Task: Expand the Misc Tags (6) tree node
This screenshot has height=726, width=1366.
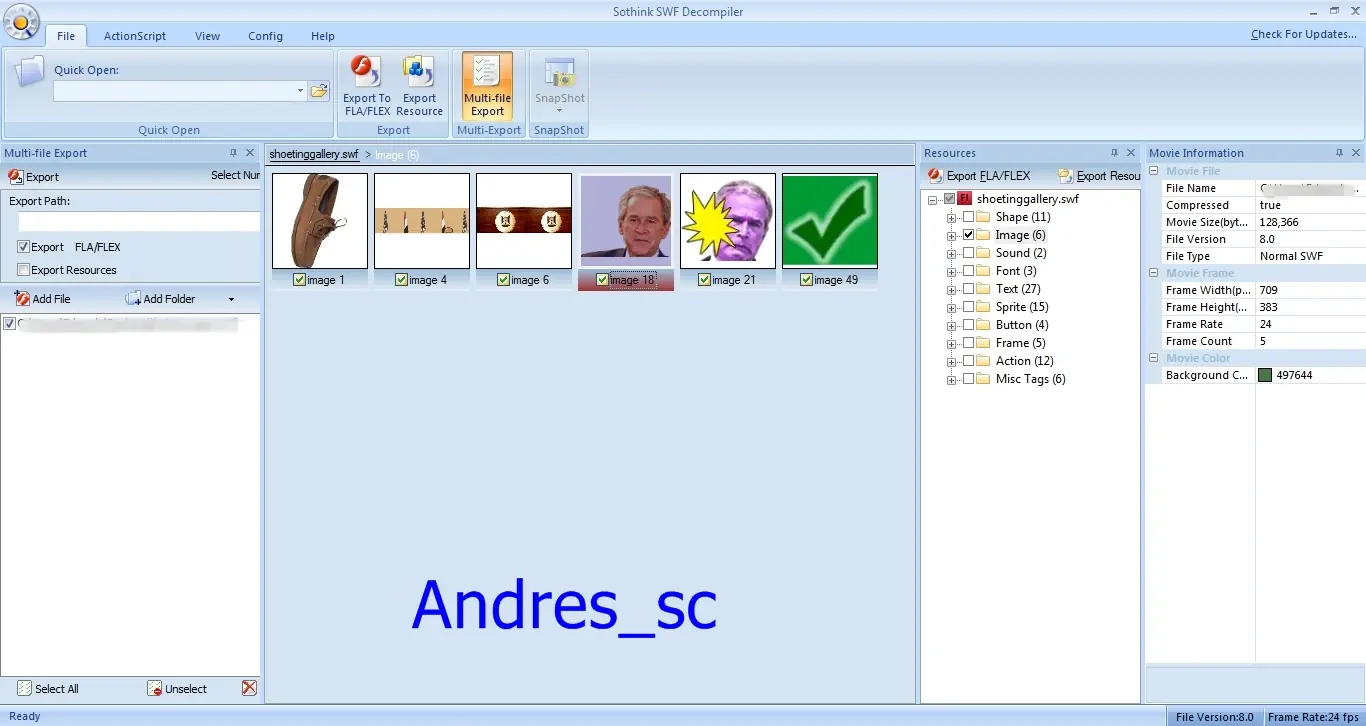Action: [x=951, y=379]
